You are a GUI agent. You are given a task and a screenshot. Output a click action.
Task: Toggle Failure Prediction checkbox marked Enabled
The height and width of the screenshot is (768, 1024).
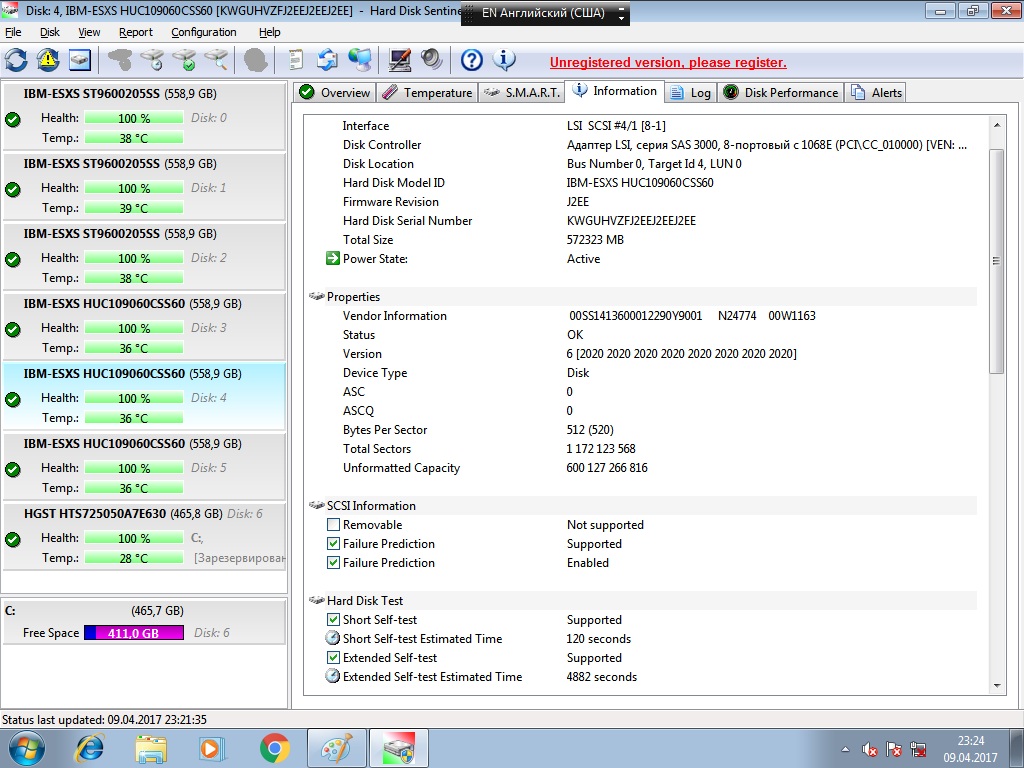click(x=333, y=562)
